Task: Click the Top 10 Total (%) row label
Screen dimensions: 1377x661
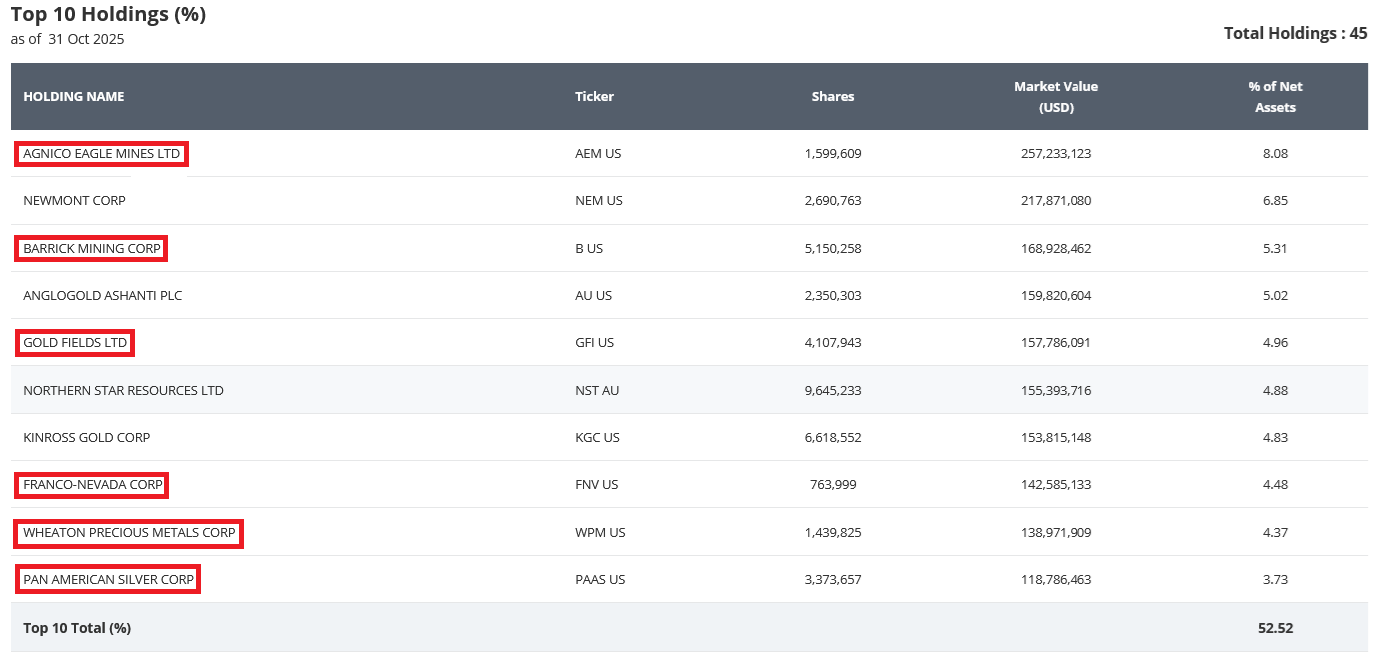Action: point(77,628)
